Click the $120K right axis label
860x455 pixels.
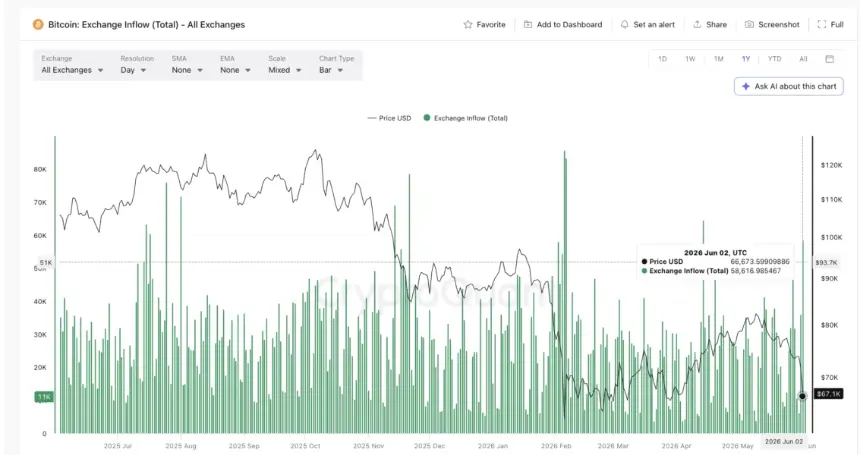831,165
